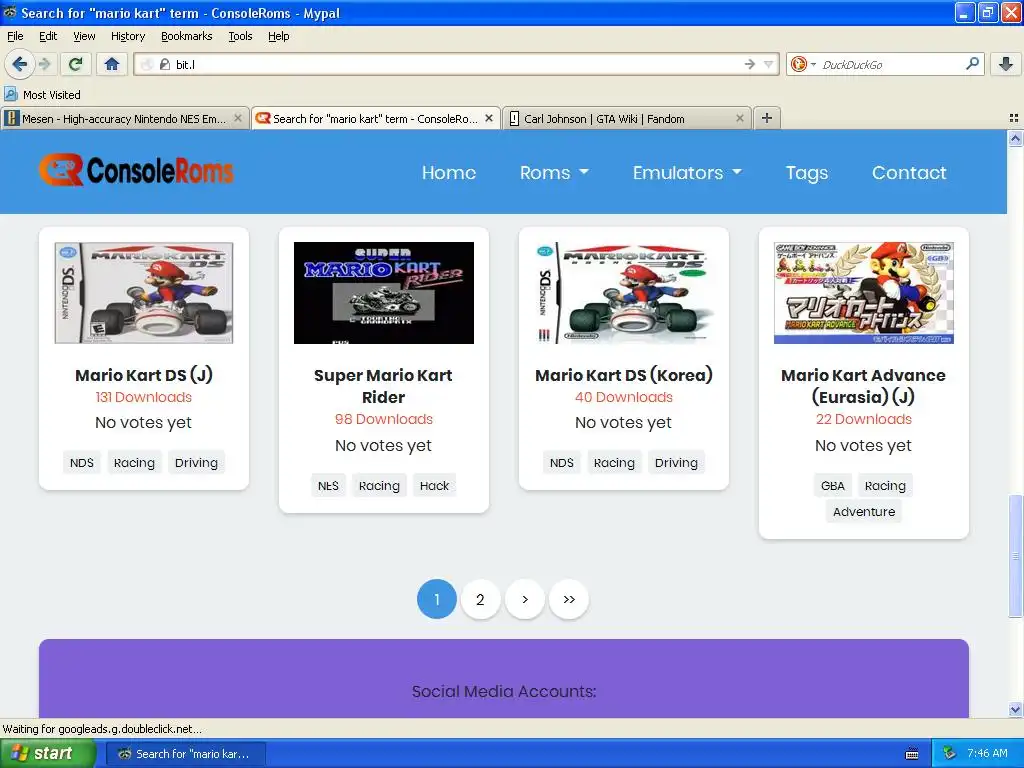Open the Mario Kart Advance cover image

pyautogui.click(x=863, y=293)
